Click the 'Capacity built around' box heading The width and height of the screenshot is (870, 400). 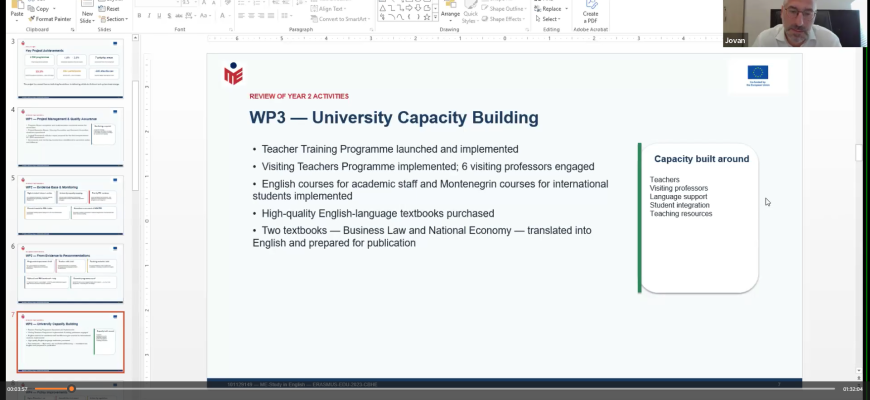click(701, 159)
